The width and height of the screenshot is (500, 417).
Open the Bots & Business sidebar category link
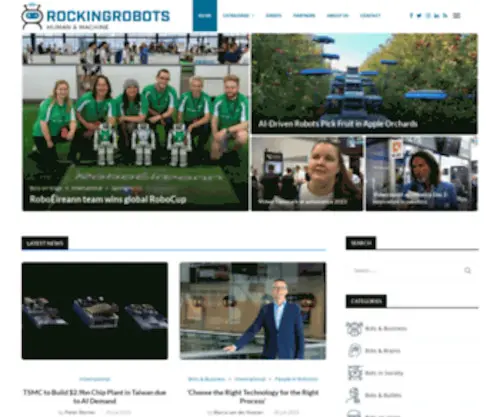pos(386,329)
